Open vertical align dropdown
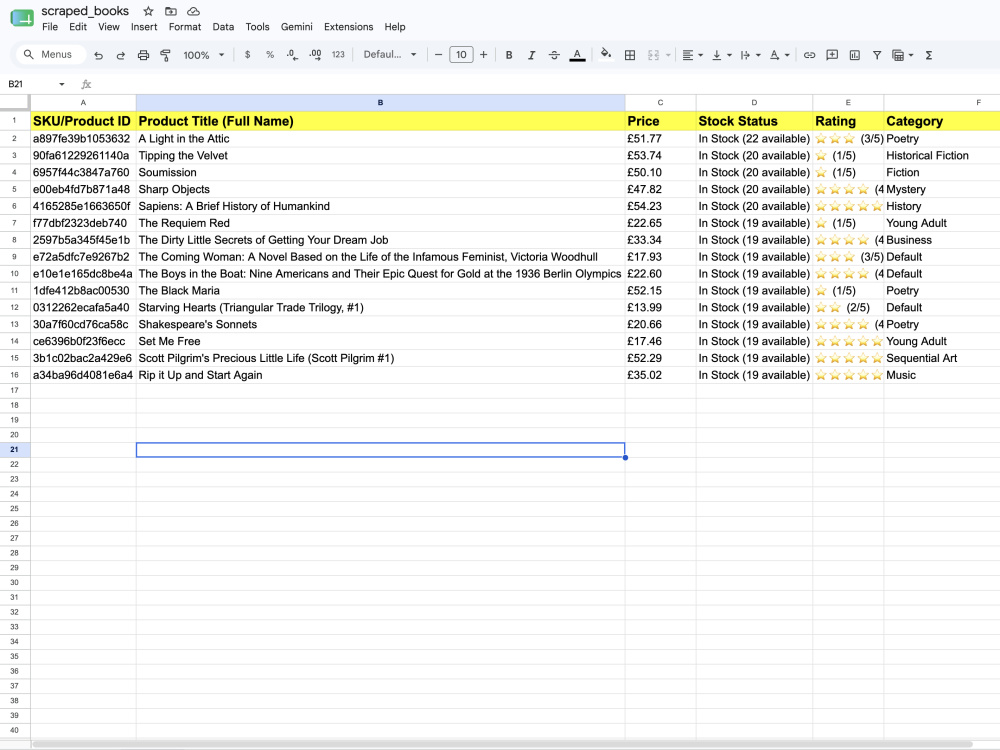The height and width of the screenshot is (750, 1000). (721, 55)
